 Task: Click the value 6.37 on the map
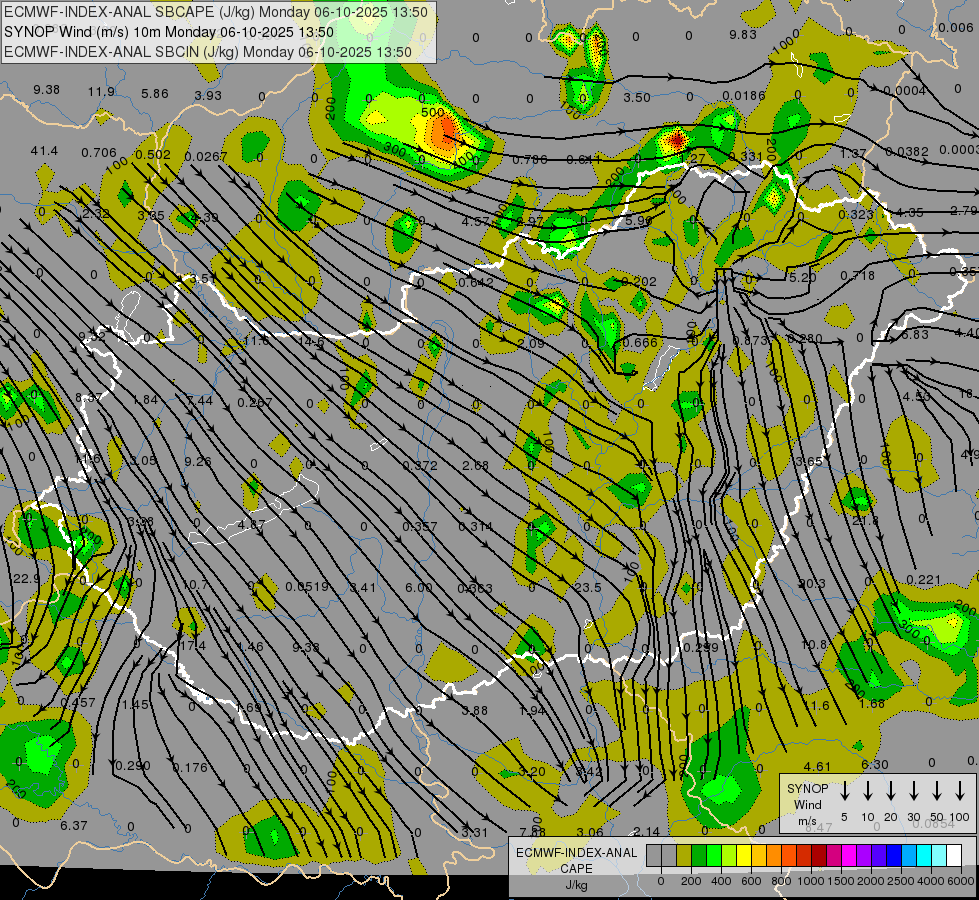coord(74,826)
